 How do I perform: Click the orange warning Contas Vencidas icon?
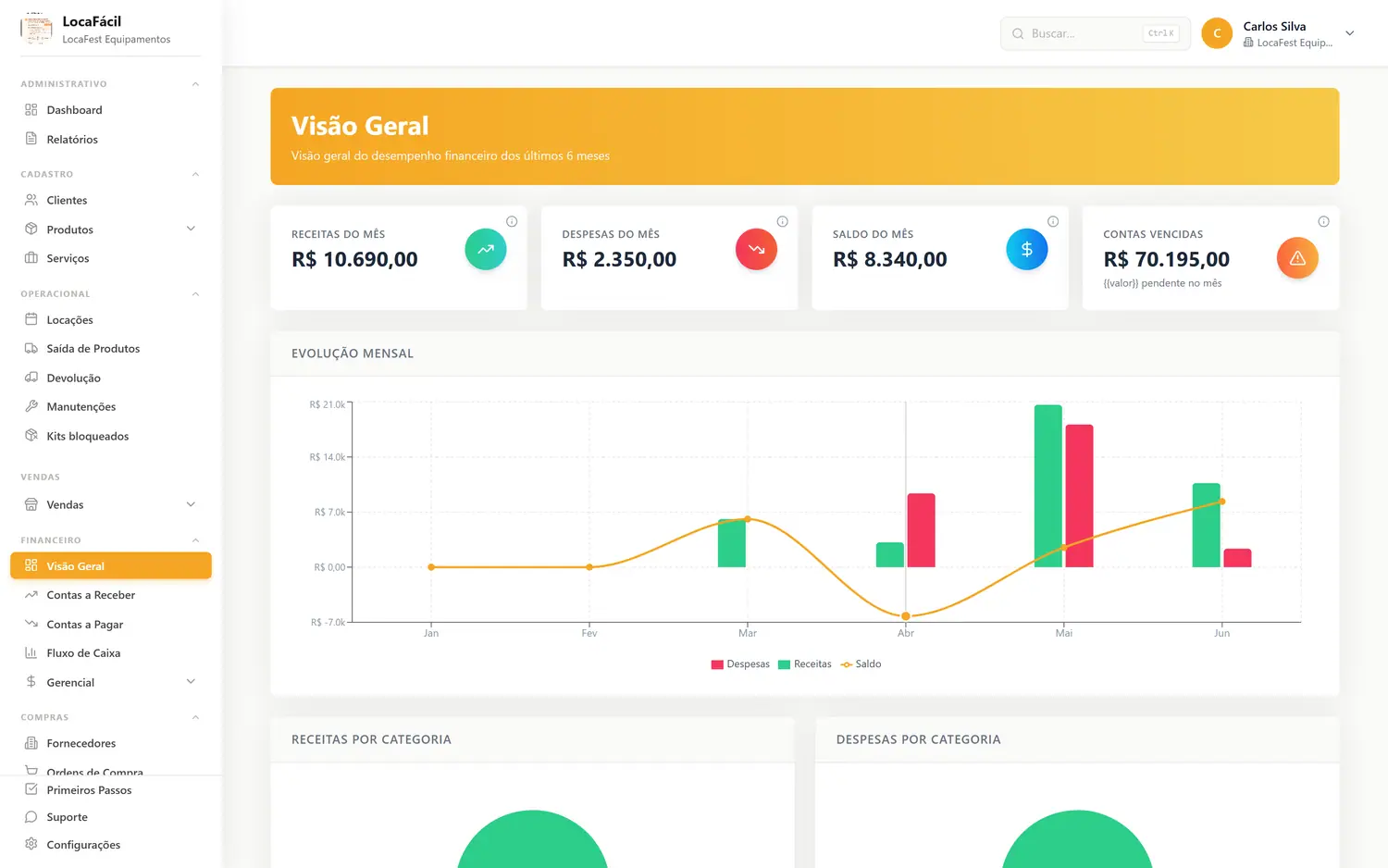[x=1297, y=258]
